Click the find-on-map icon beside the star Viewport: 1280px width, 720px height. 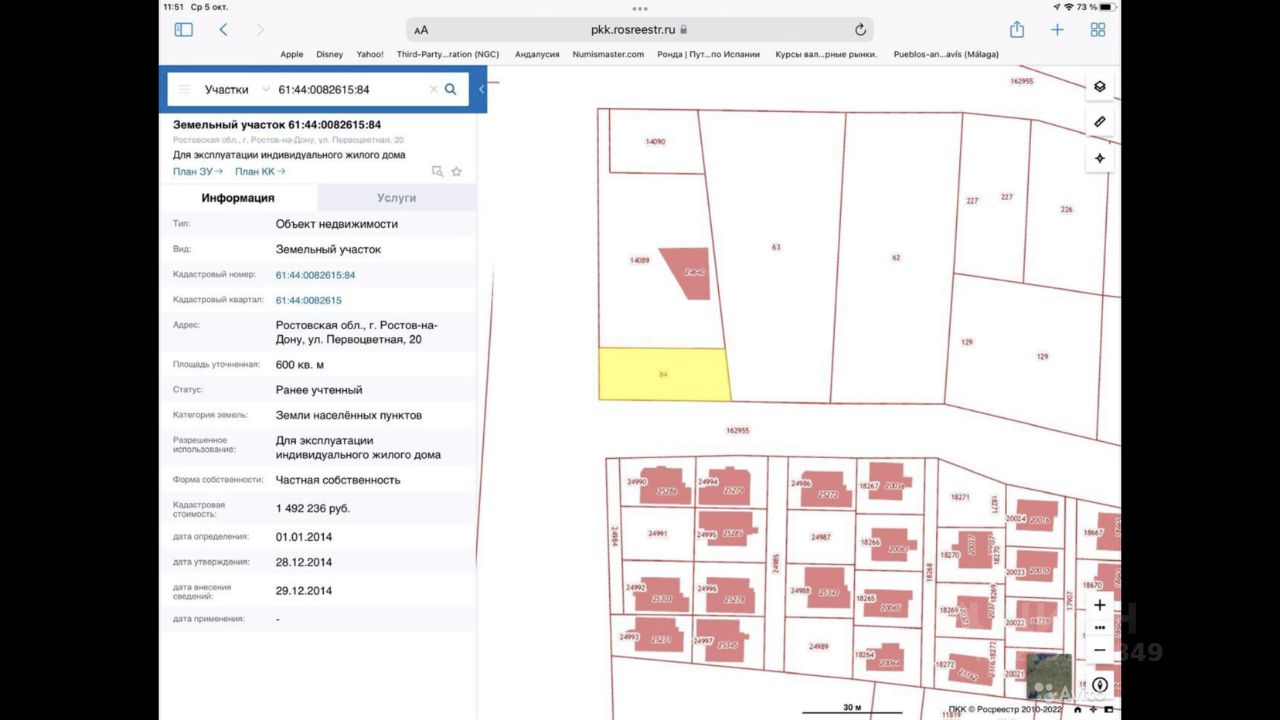[437, 171]
